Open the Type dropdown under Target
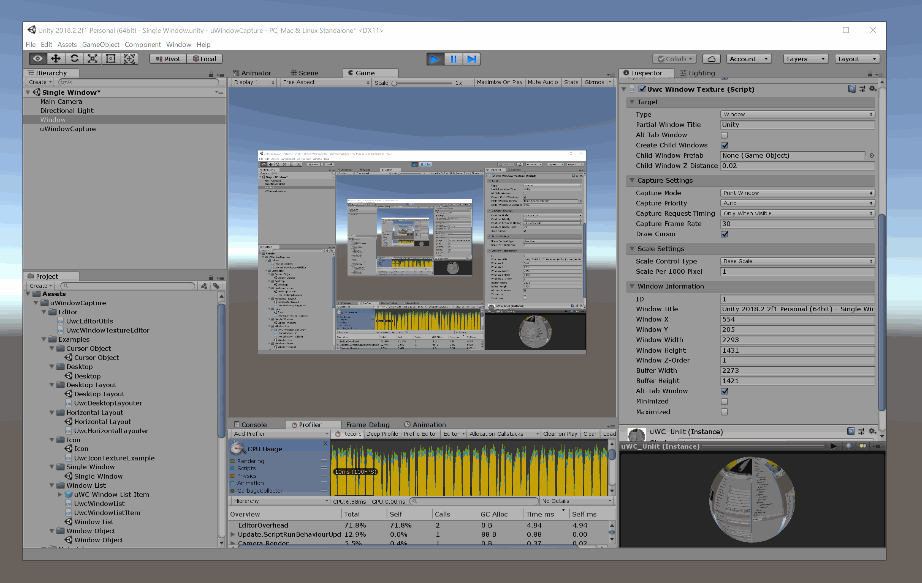The width and height of the screenshot is (922, 583). click(797, 114)
